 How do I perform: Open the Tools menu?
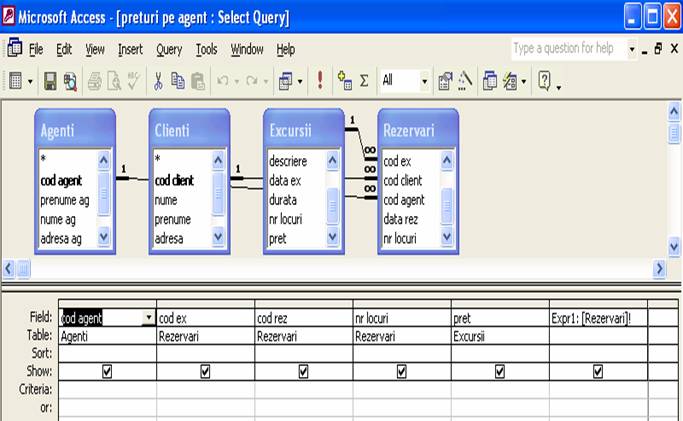pyautogui.click(x=206, y=49)
